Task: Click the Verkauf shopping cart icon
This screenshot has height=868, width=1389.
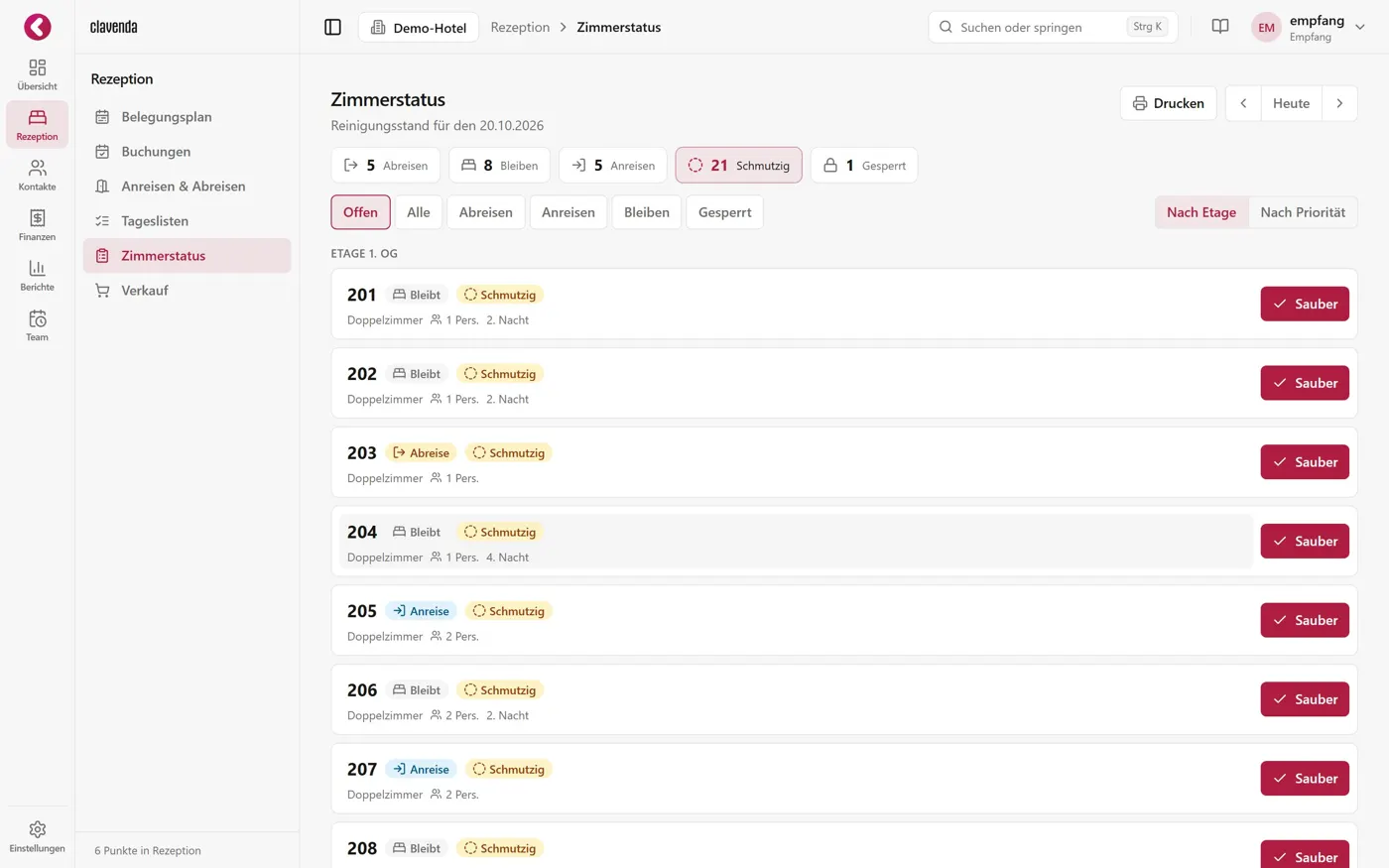Action: point(102,291)
